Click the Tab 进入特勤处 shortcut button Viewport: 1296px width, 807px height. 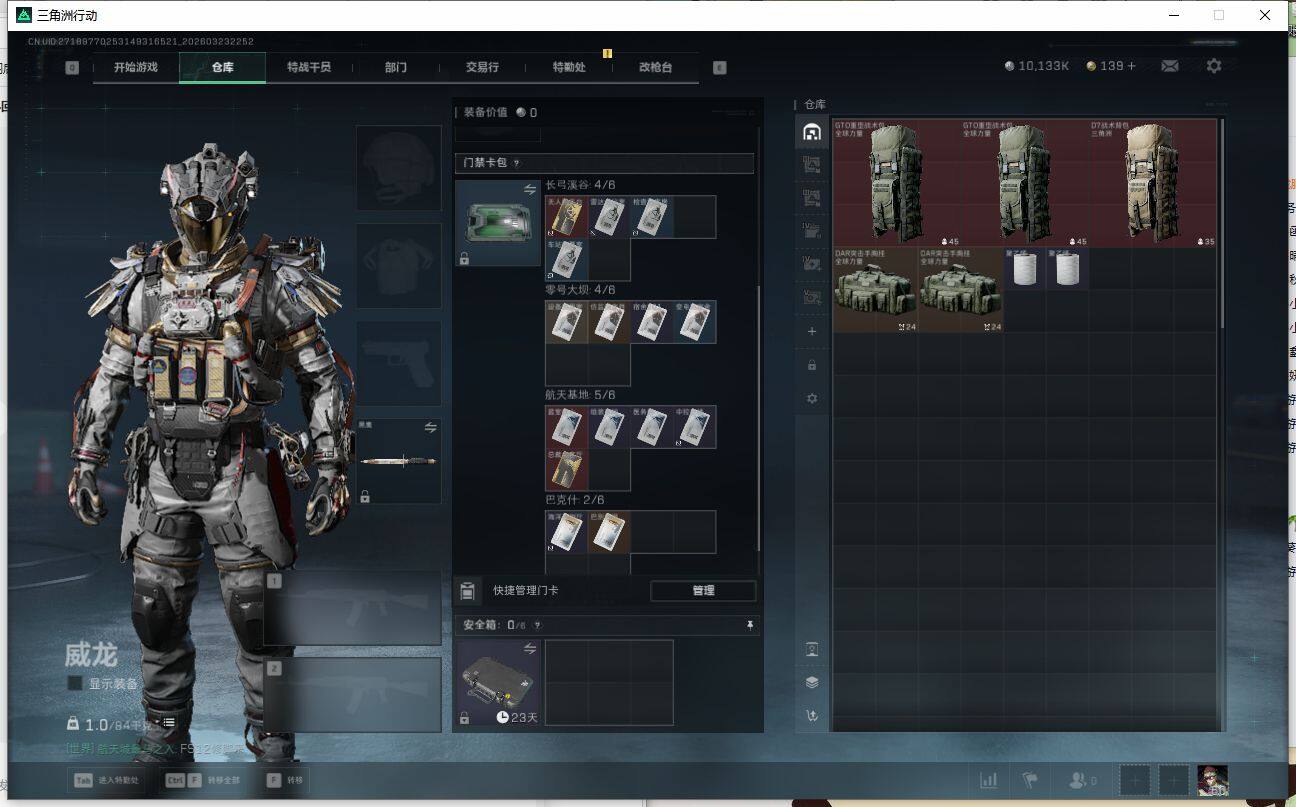(x=108, y=780)
